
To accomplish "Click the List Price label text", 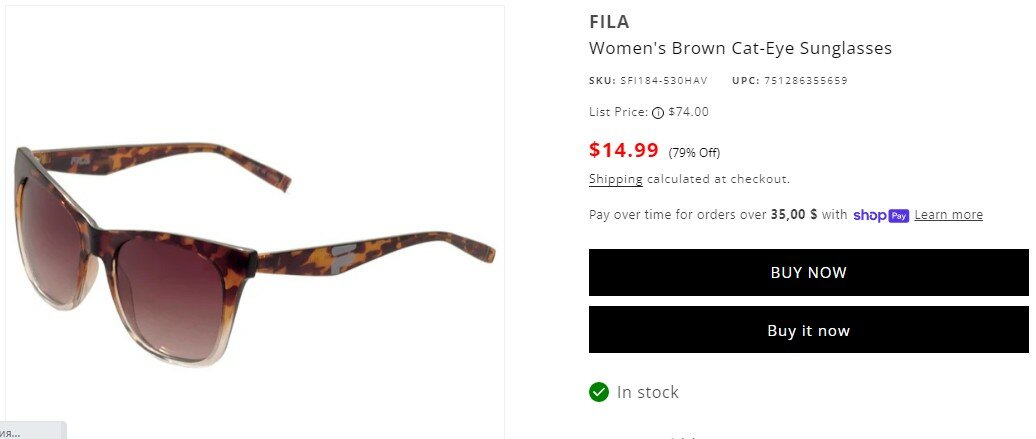I will (x=618, y=112).
